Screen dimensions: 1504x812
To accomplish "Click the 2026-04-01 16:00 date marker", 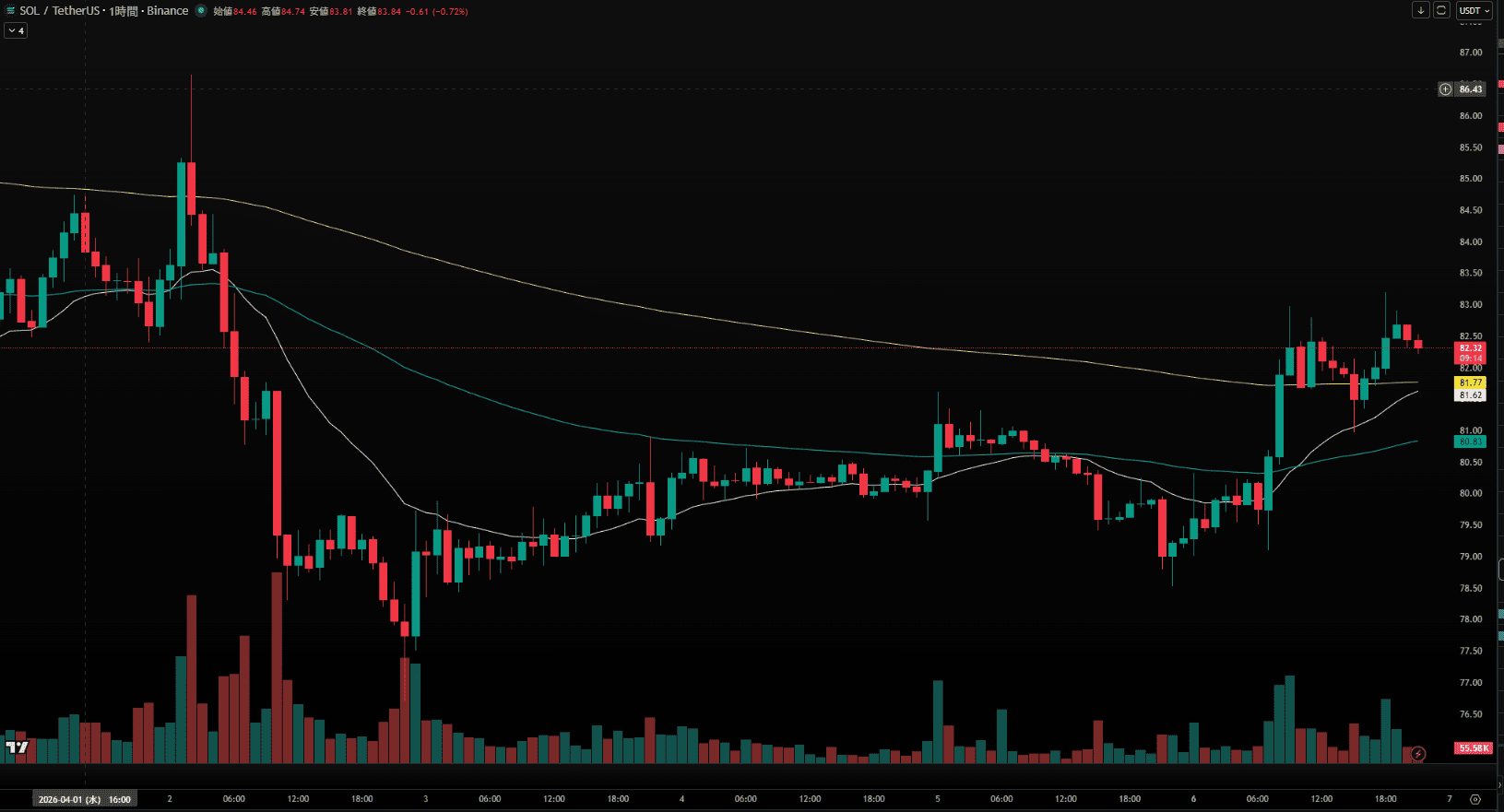I will [x=84, y=799].
